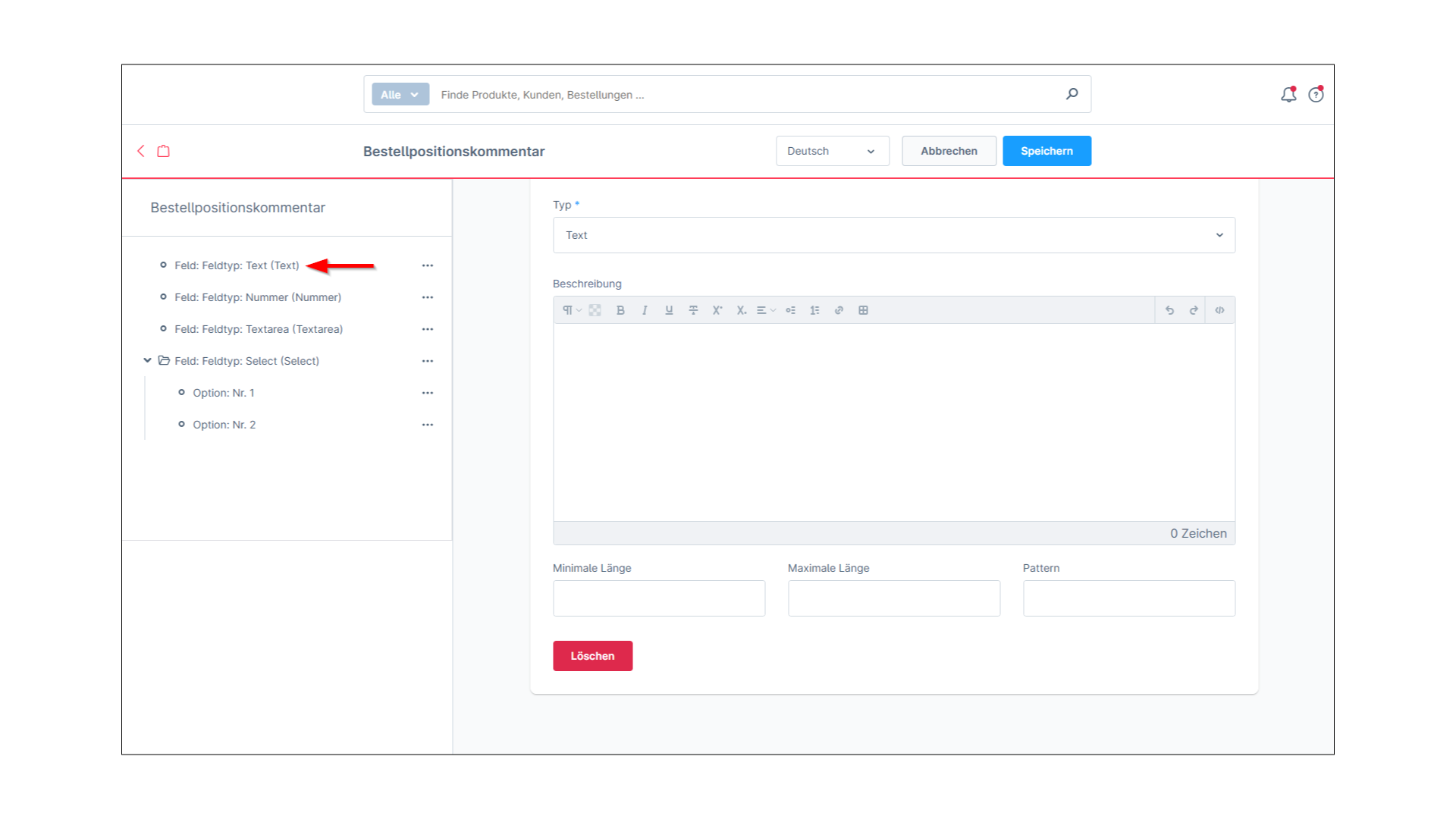Image resolution: width=1456 pixels, height=819 pixels.
Task: Insert a numbered list
Action: click(x=814, y=310)
